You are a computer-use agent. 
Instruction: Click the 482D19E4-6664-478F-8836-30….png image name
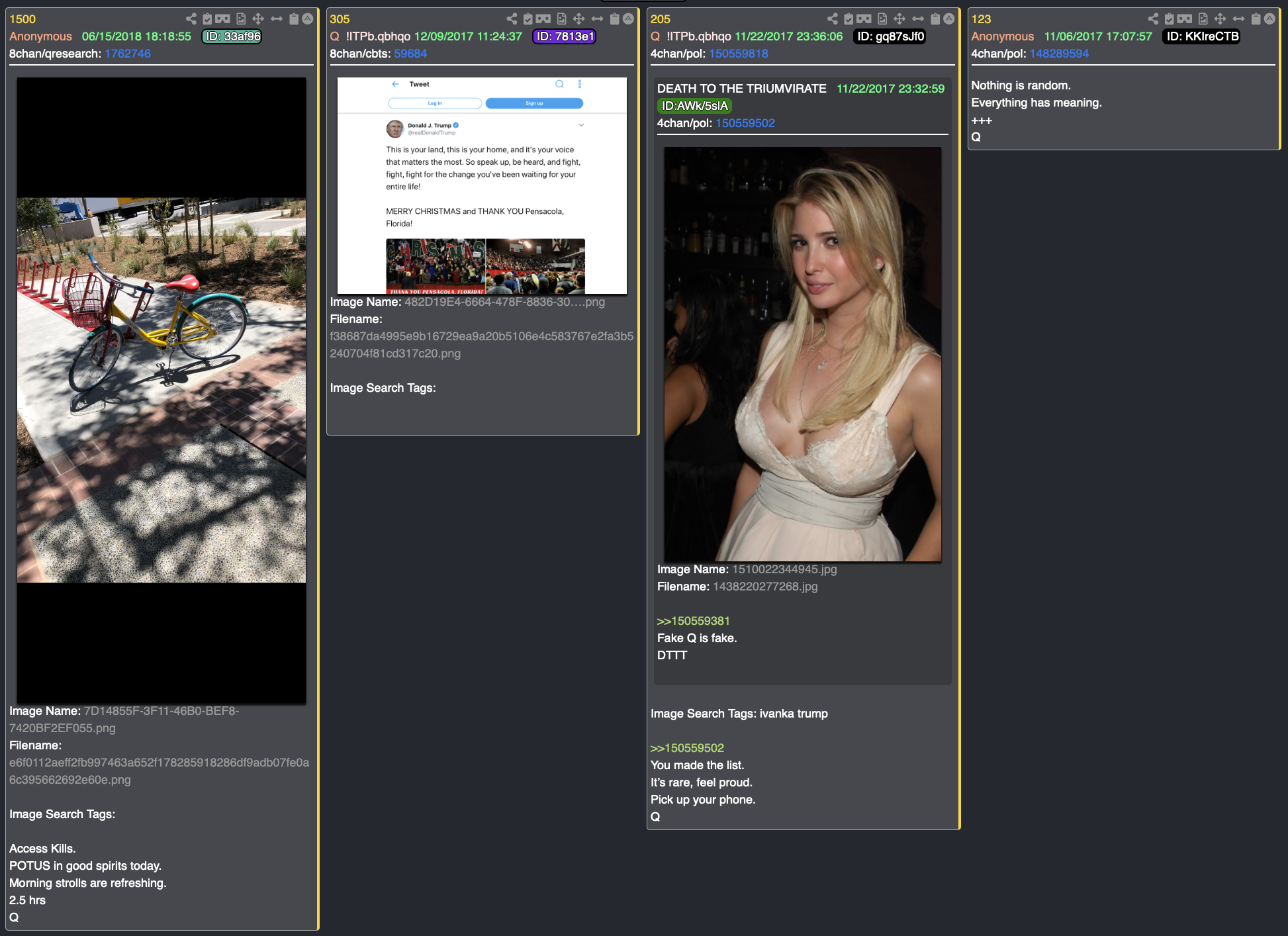pos(504,302)
